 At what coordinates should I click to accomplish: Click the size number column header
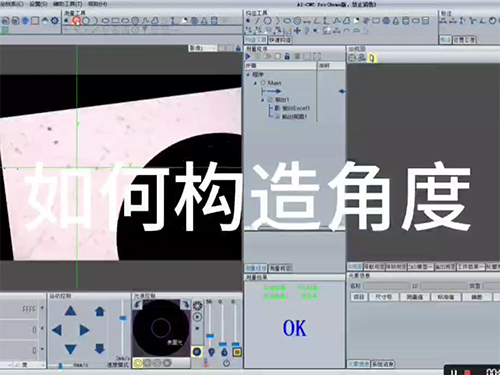point(384,297)
